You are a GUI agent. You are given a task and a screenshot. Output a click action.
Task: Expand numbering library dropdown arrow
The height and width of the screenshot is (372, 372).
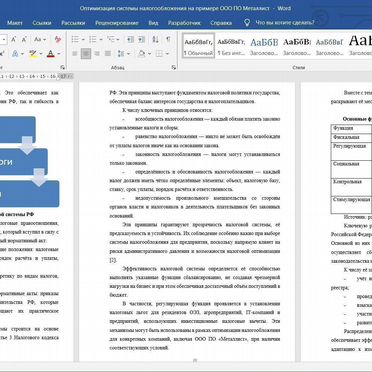(100, 40)
